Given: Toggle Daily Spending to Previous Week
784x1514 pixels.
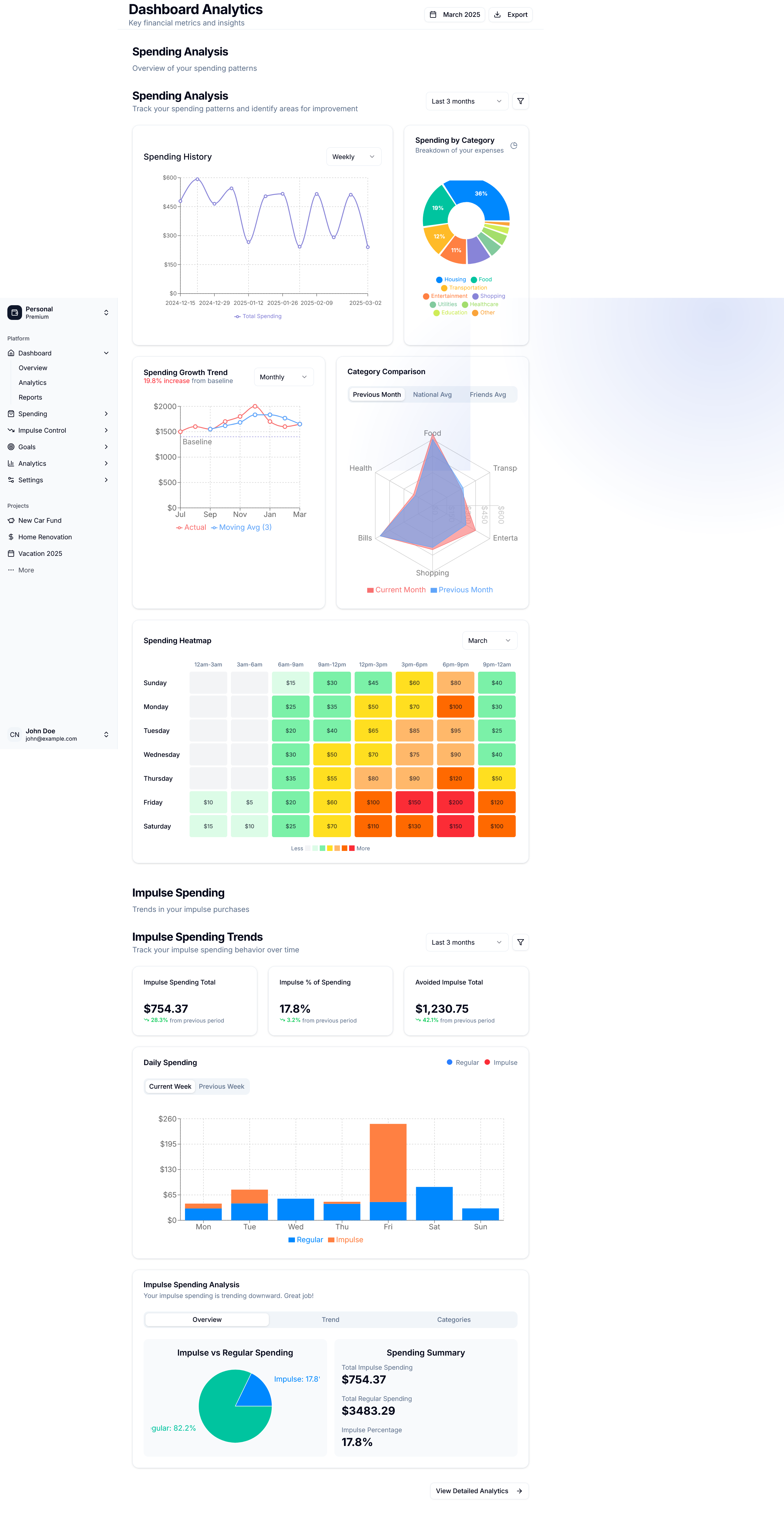Looking at the screenshot, I should point(221,1086).
